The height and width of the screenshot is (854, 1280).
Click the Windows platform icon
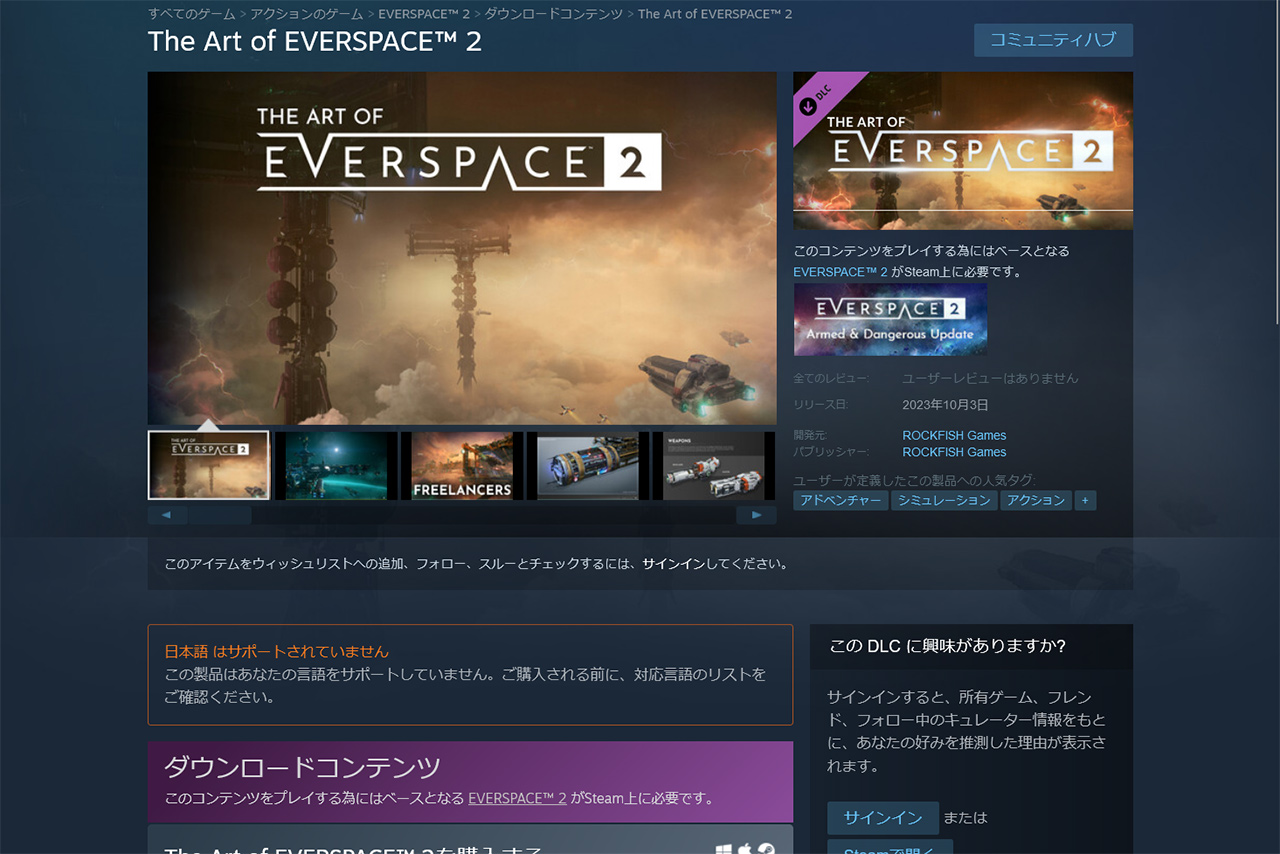pyautogui.click(x=724, y=849)
